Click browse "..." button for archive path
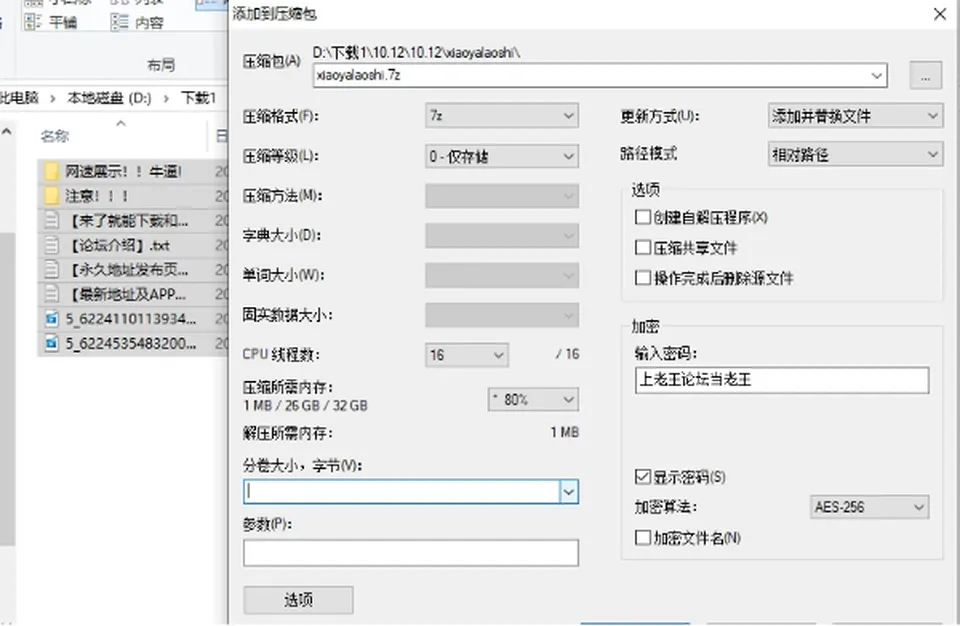The image size is (960, 626). 926,75
